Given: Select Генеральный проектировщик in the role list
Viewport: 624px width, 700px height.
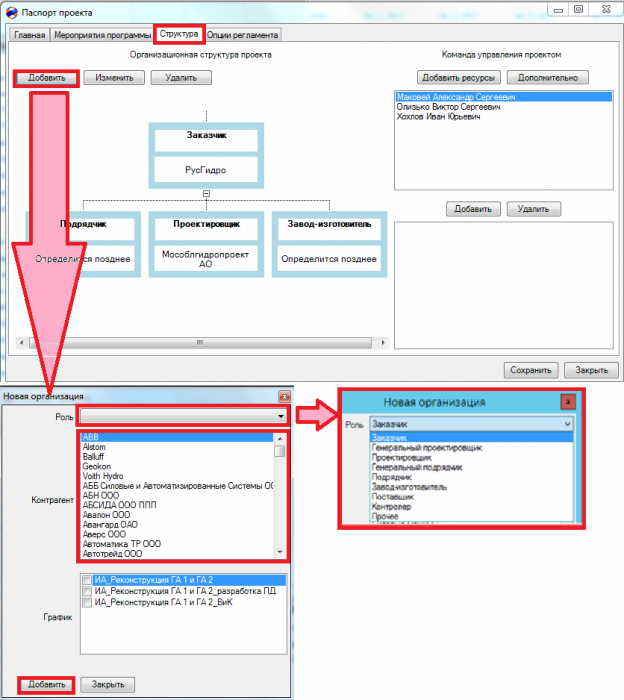Looking at the screenshot, I should pos(427,448).
